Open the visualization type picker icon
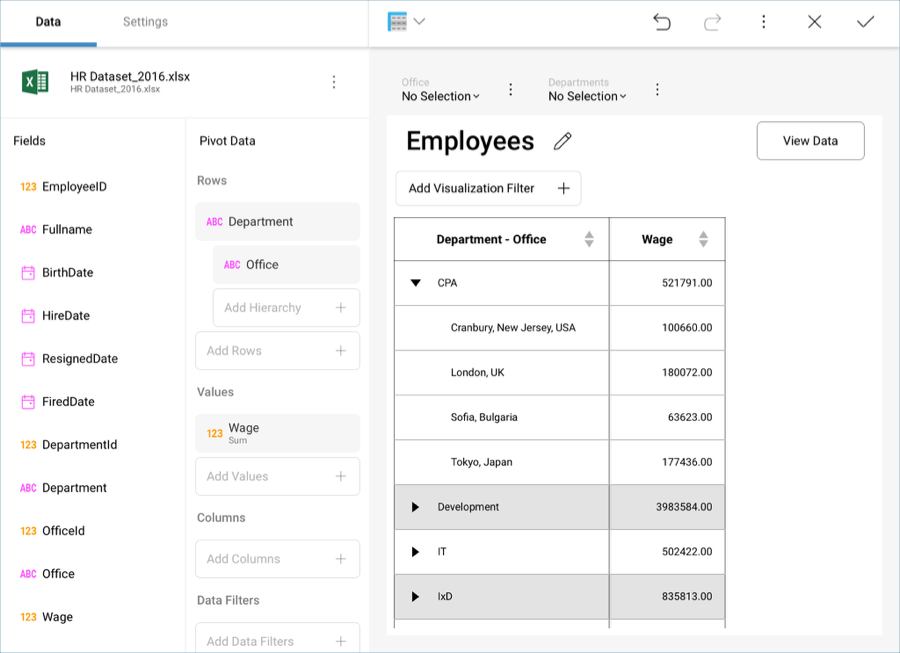Screen dimensions: 900x653 click(x=400, y=20)
